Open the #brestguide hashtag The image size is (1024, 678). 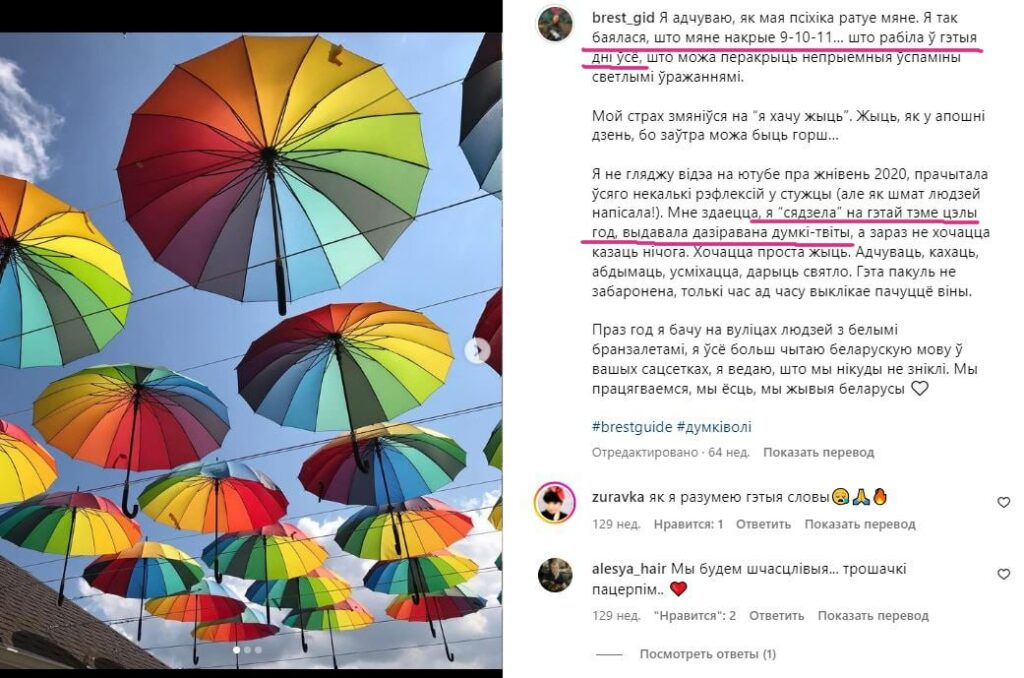[632, 427]
